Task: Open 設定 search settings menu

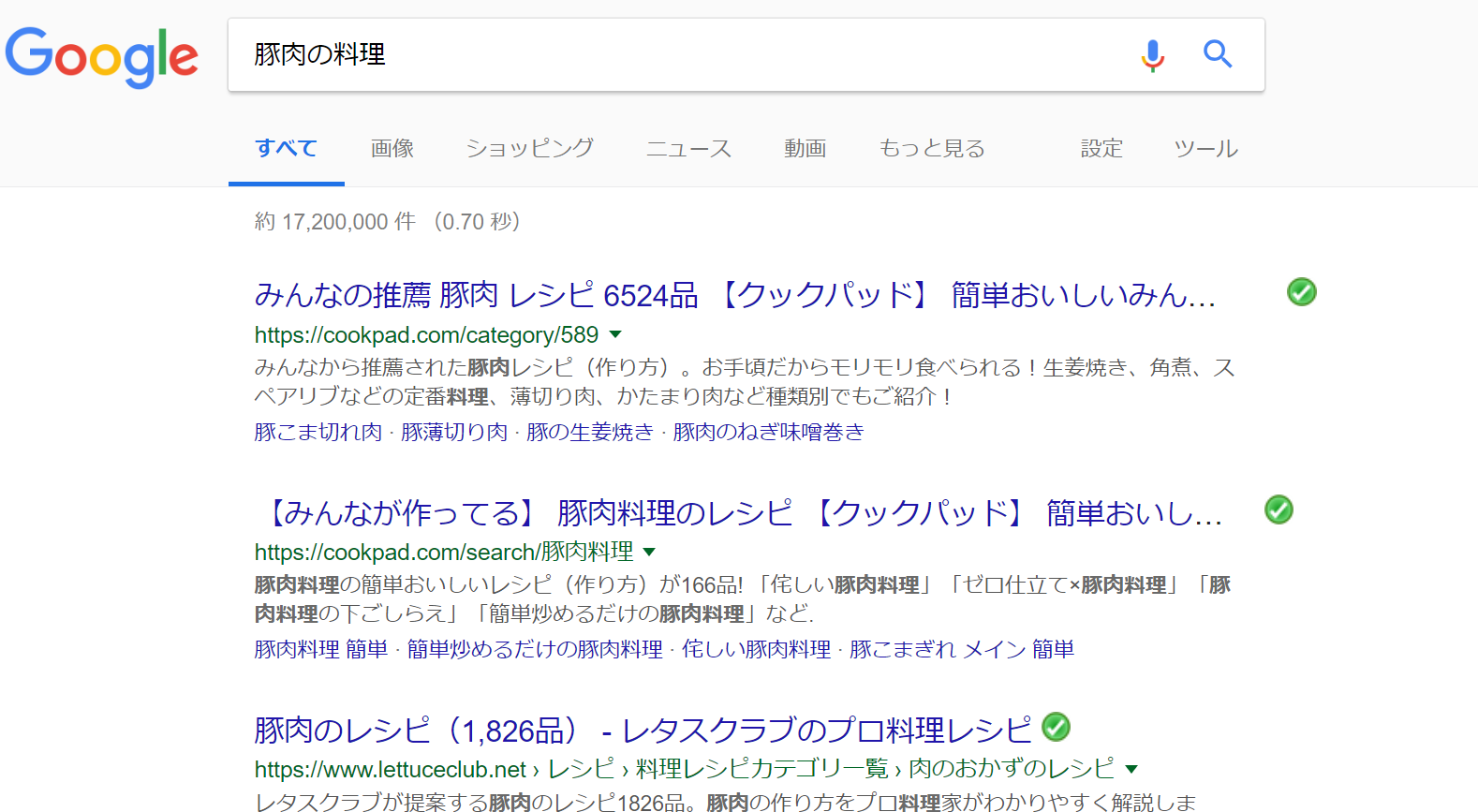Action: coord(1101,148)
